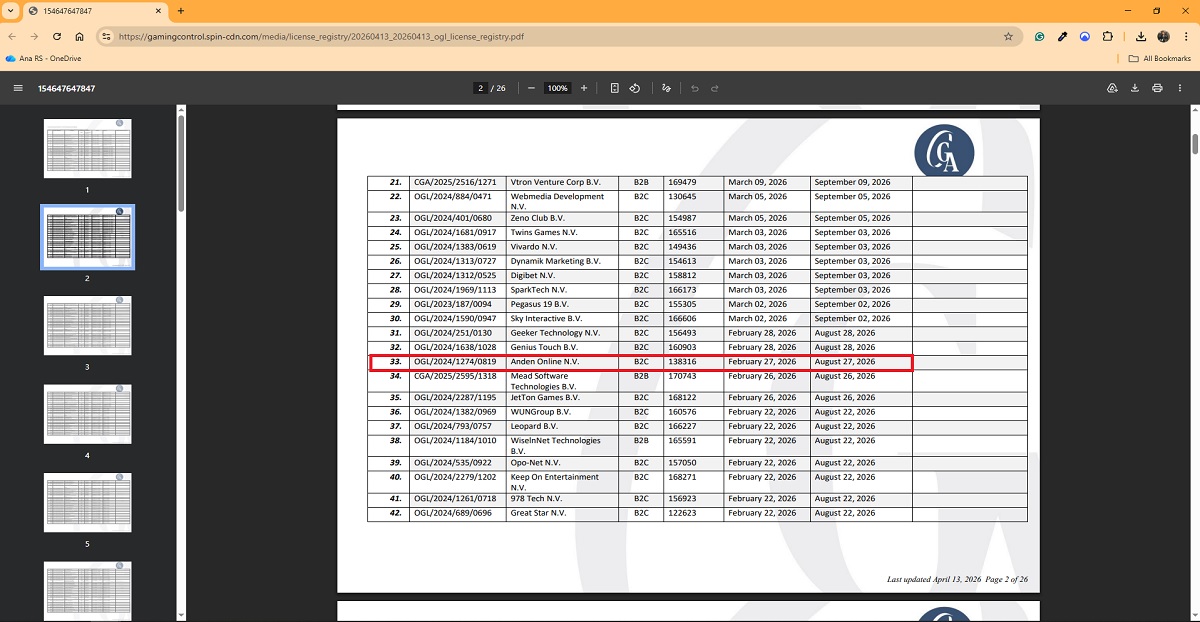Bookmark this page with star icon
The image size is (1200, 622).
(1008, 36)
